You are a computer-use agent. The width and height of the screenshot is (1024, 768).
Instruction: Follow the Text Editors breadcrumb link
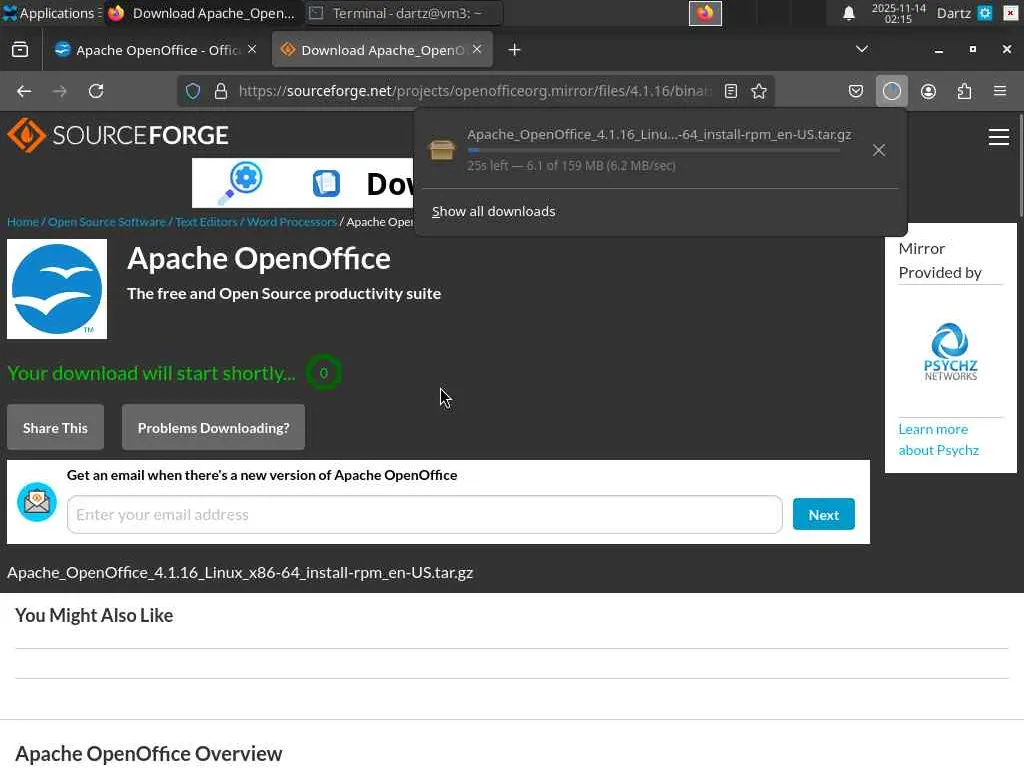tap(206, 222)
